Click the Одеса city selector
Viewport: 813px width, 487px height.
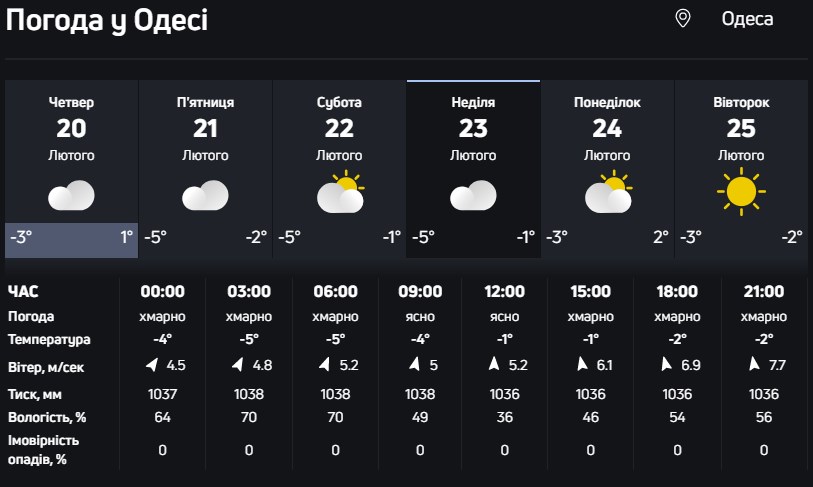point(747,19)
